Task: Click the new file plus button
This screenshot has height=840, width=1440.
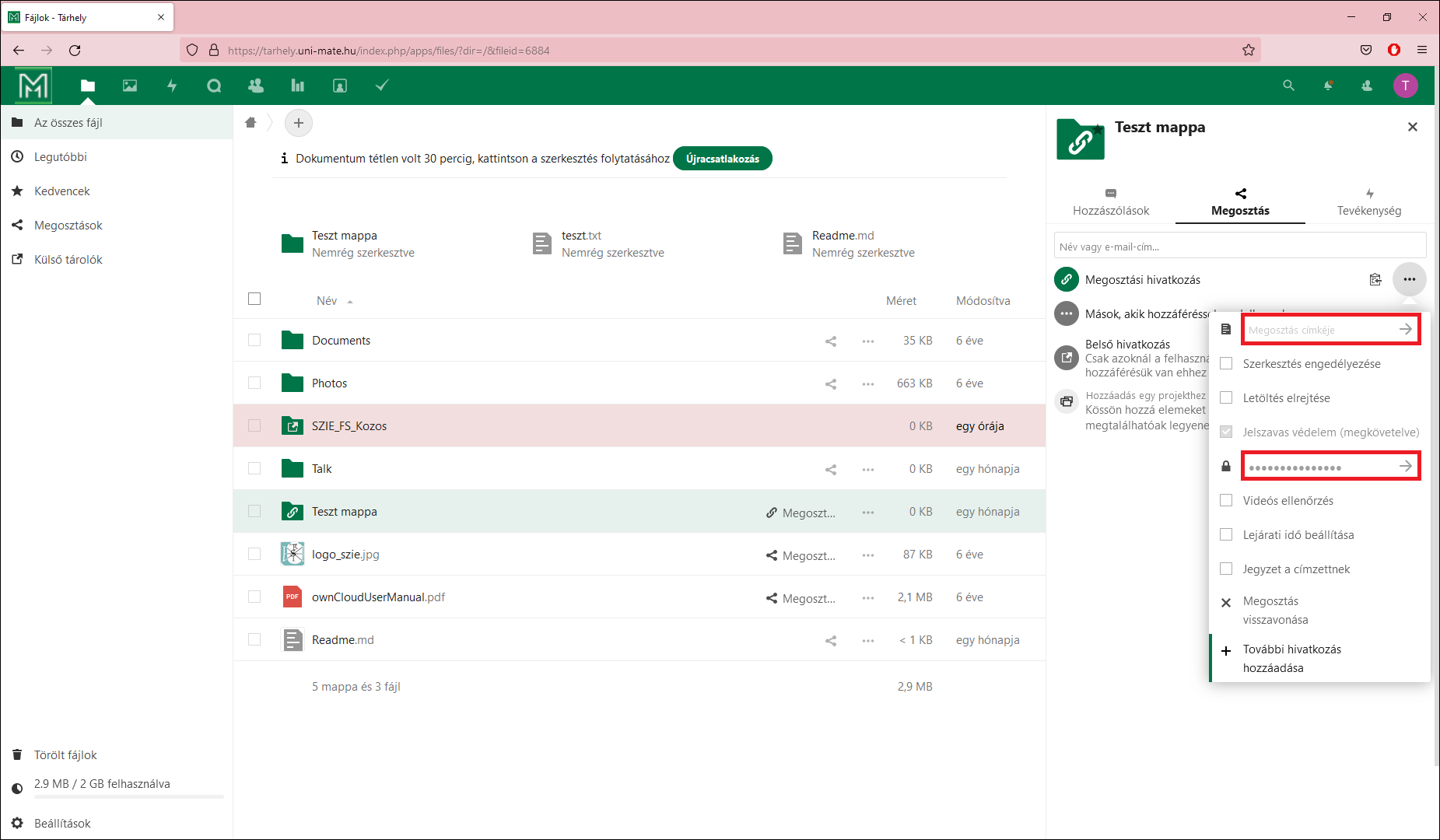Action: 299,123
